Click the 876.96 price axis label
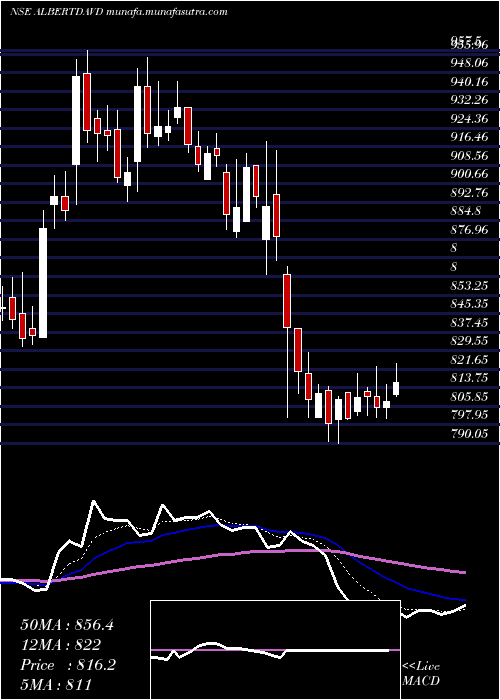This screenshot has width=500, height=700. pyautogui.click(x=469, y=229)
